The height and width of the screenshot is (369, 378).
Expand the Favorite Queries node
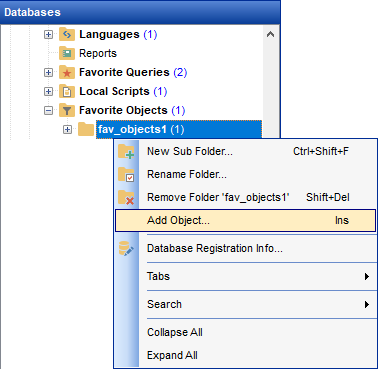48,72
